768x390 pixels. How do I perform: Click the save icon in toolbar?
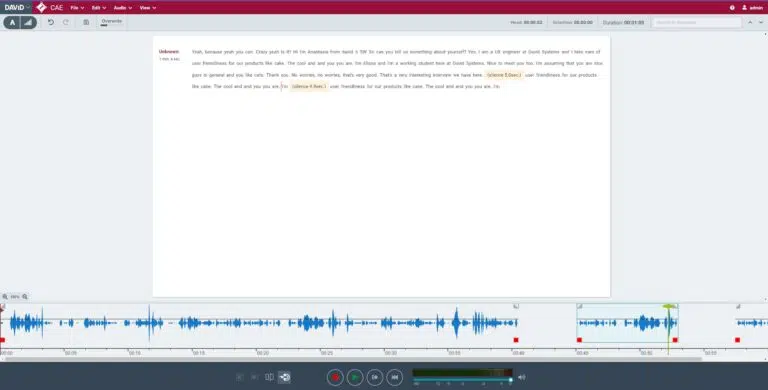click(x=86, y=22)
